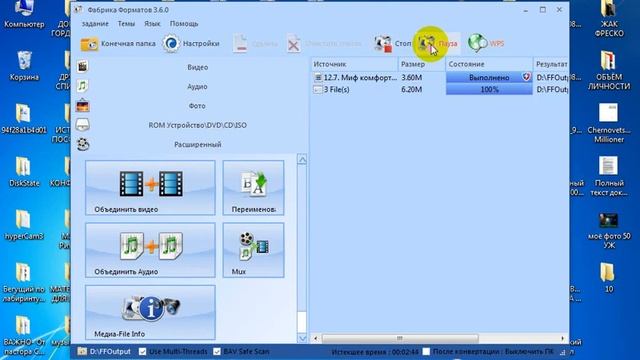Open the ВАЖНО От пастора desktop folder
Viewport: 640px width, 360px height.
[x=24, y=336]
